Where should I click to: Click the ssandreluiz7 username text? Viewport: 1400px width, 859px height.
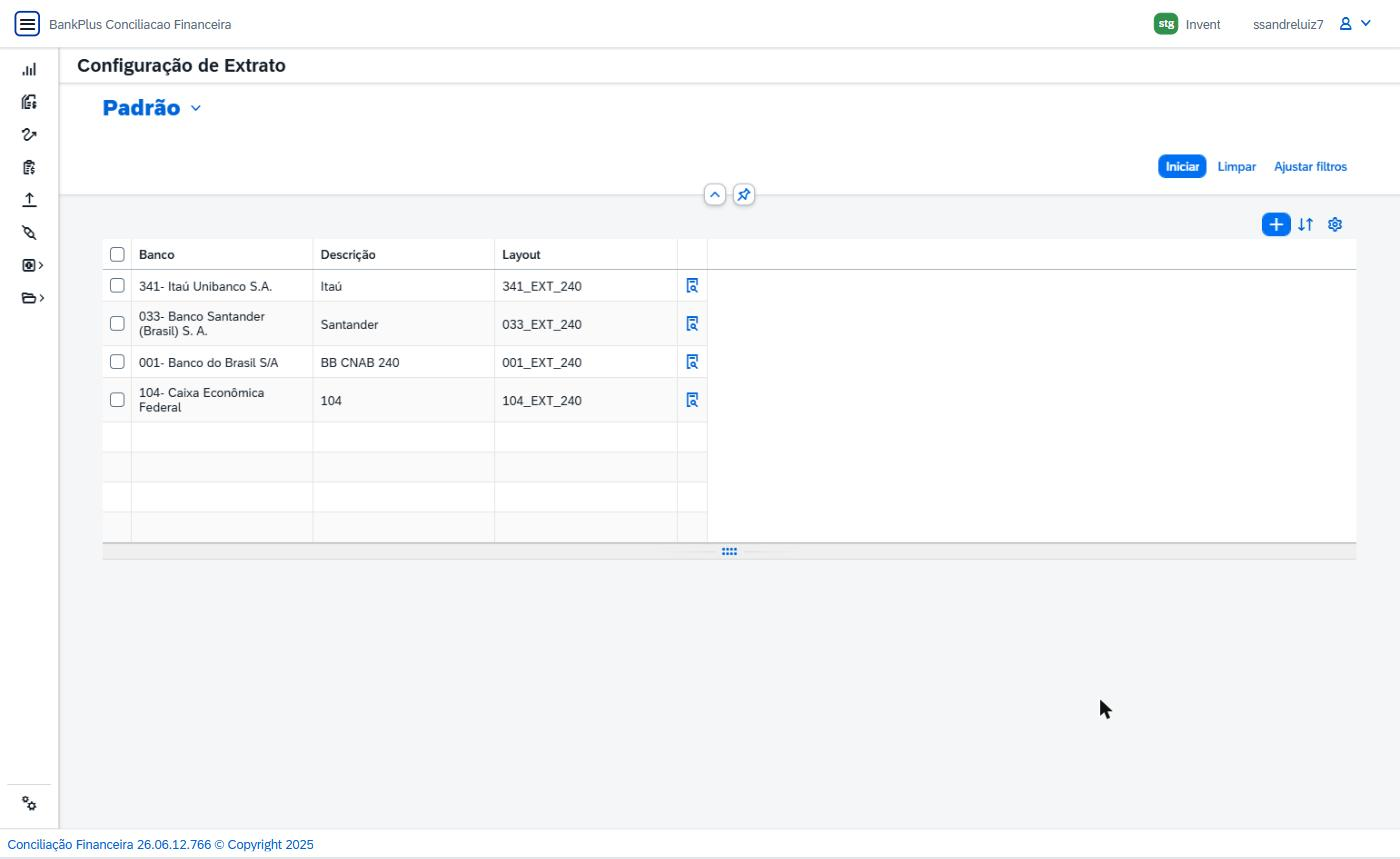[1288, 25]
